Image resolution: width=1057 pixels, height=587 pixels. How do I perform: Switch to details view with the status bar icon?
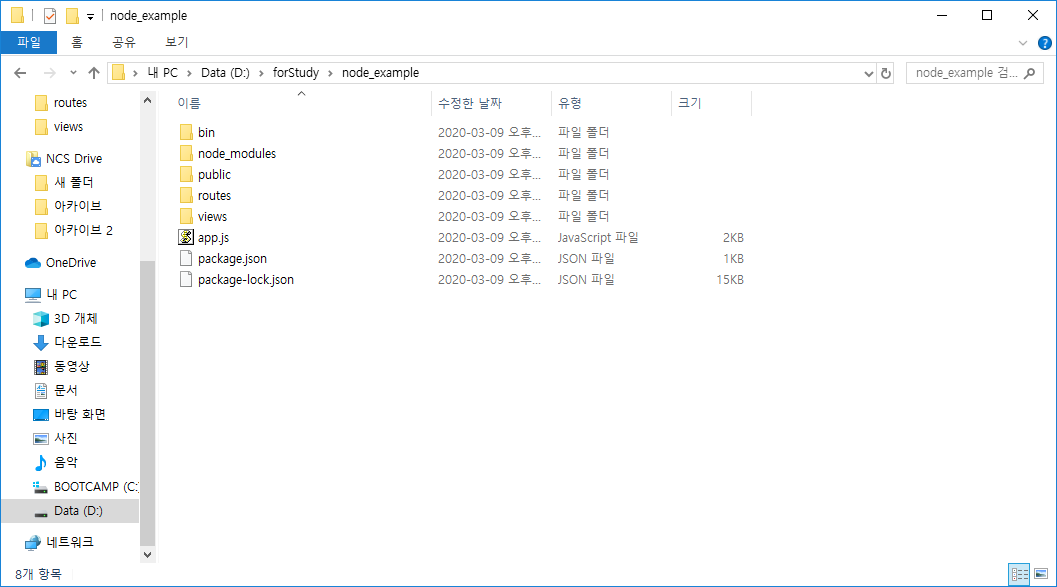coord(1019,574)
